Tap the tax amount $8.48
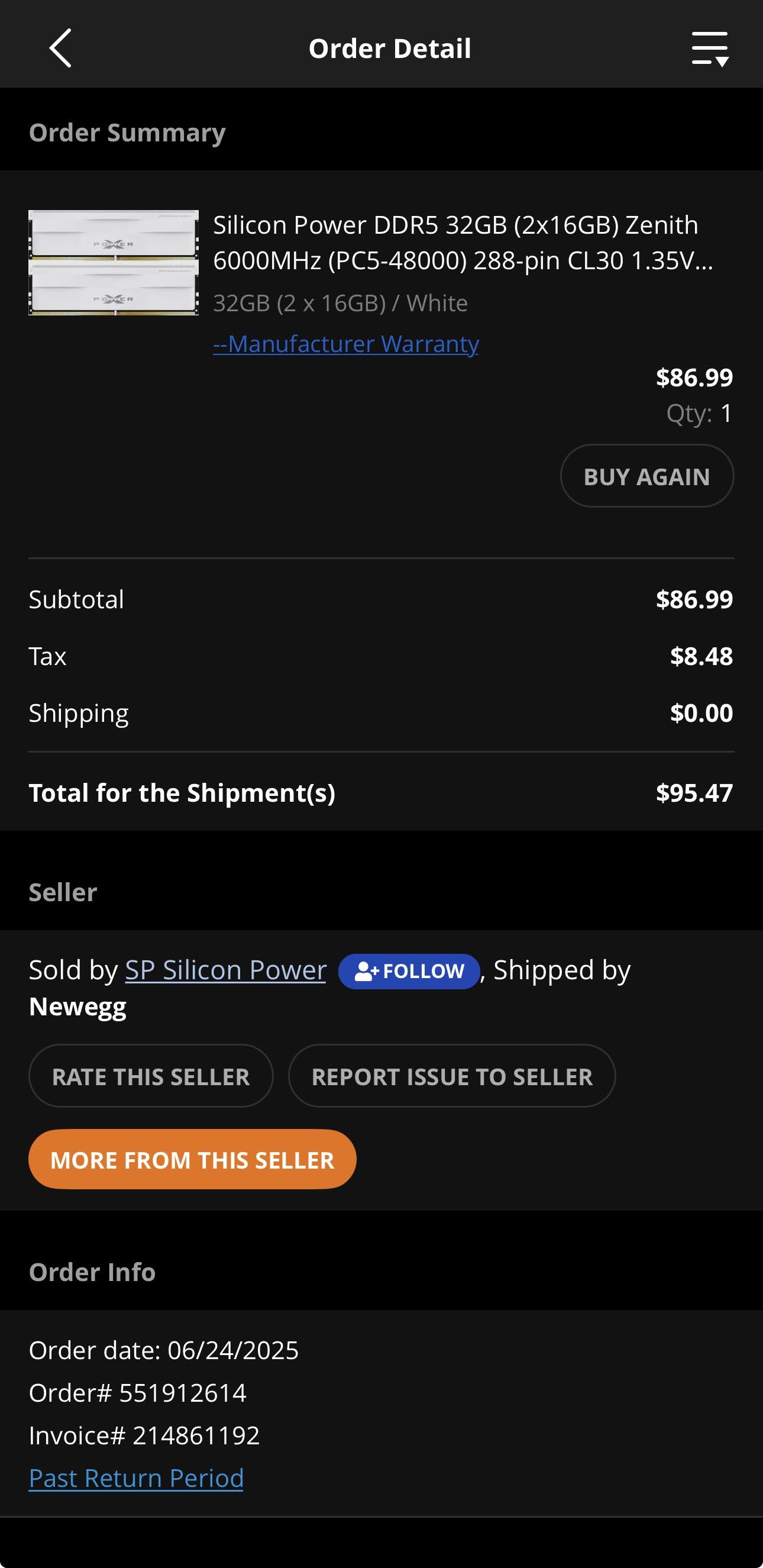 tap(701, 656)
